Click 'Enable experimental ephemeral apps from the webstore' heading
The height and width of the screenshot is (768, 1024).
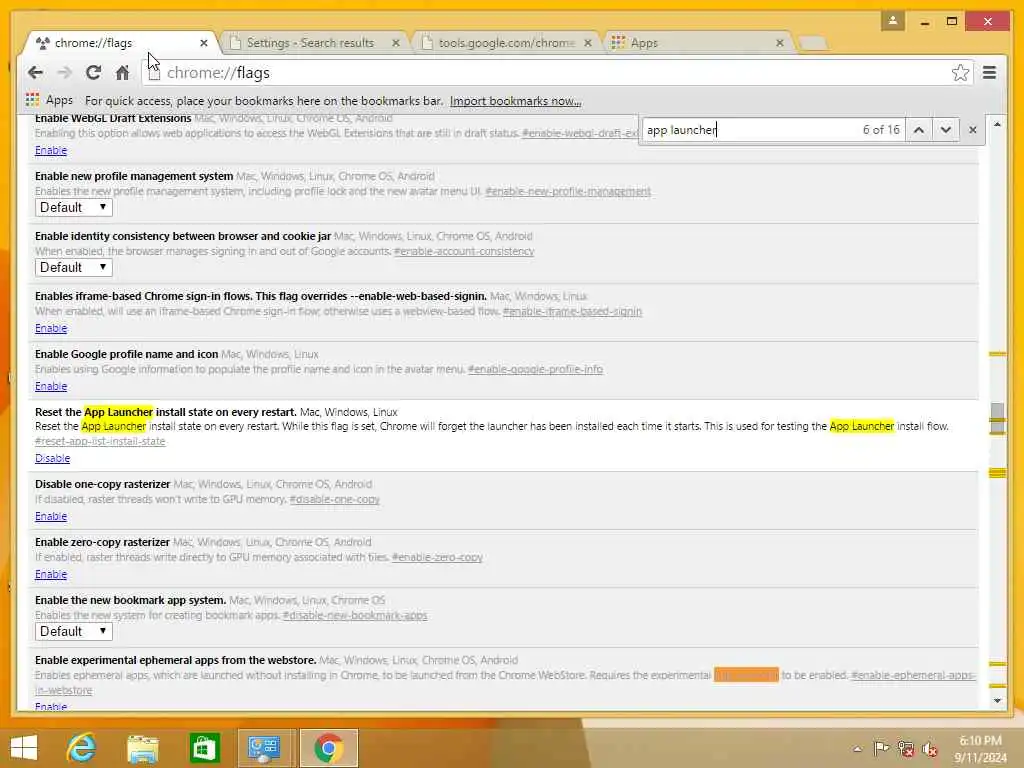(x=176, y=660)
